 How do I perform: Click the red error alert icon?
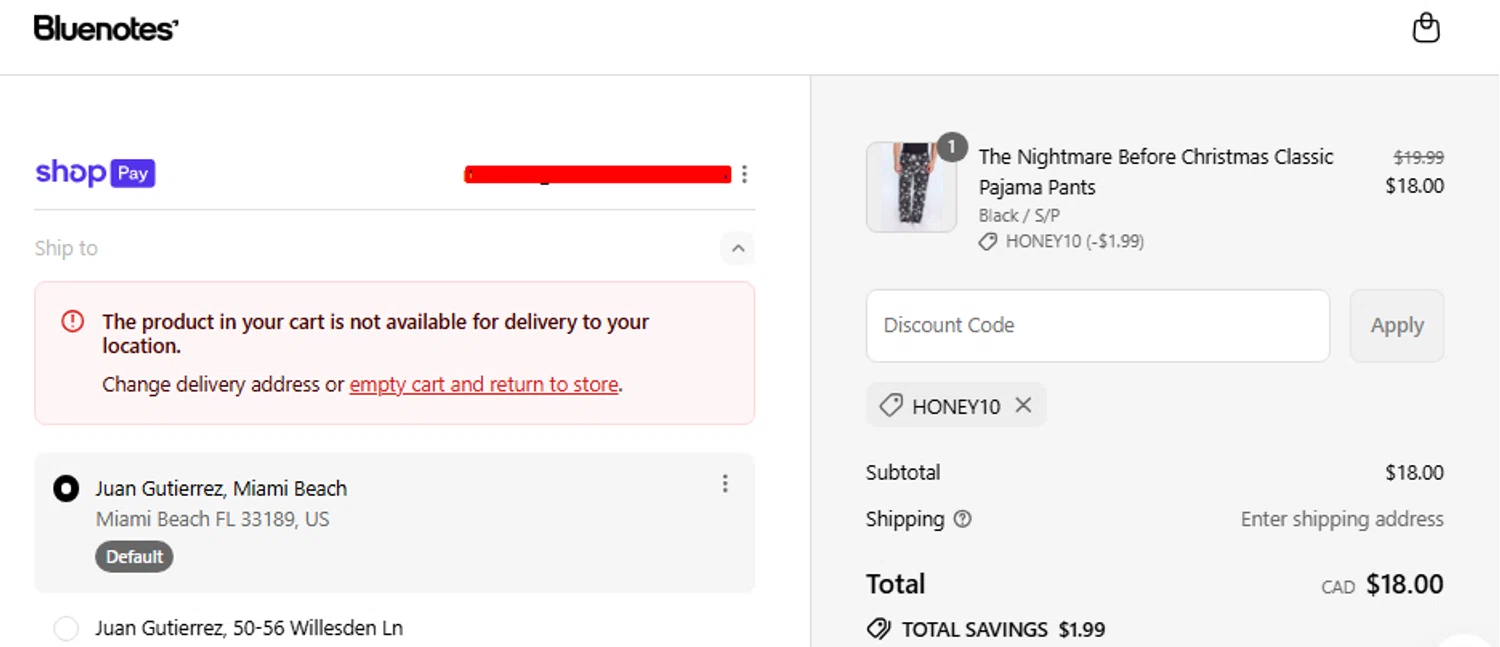tap(73, 322)
